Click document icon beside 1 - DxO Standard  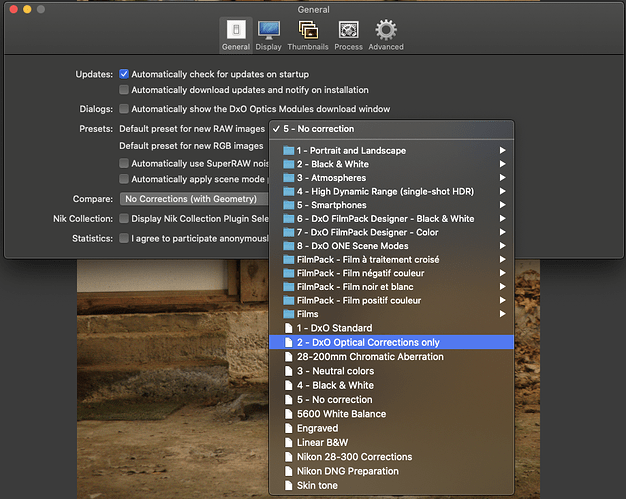click(288, 328)
